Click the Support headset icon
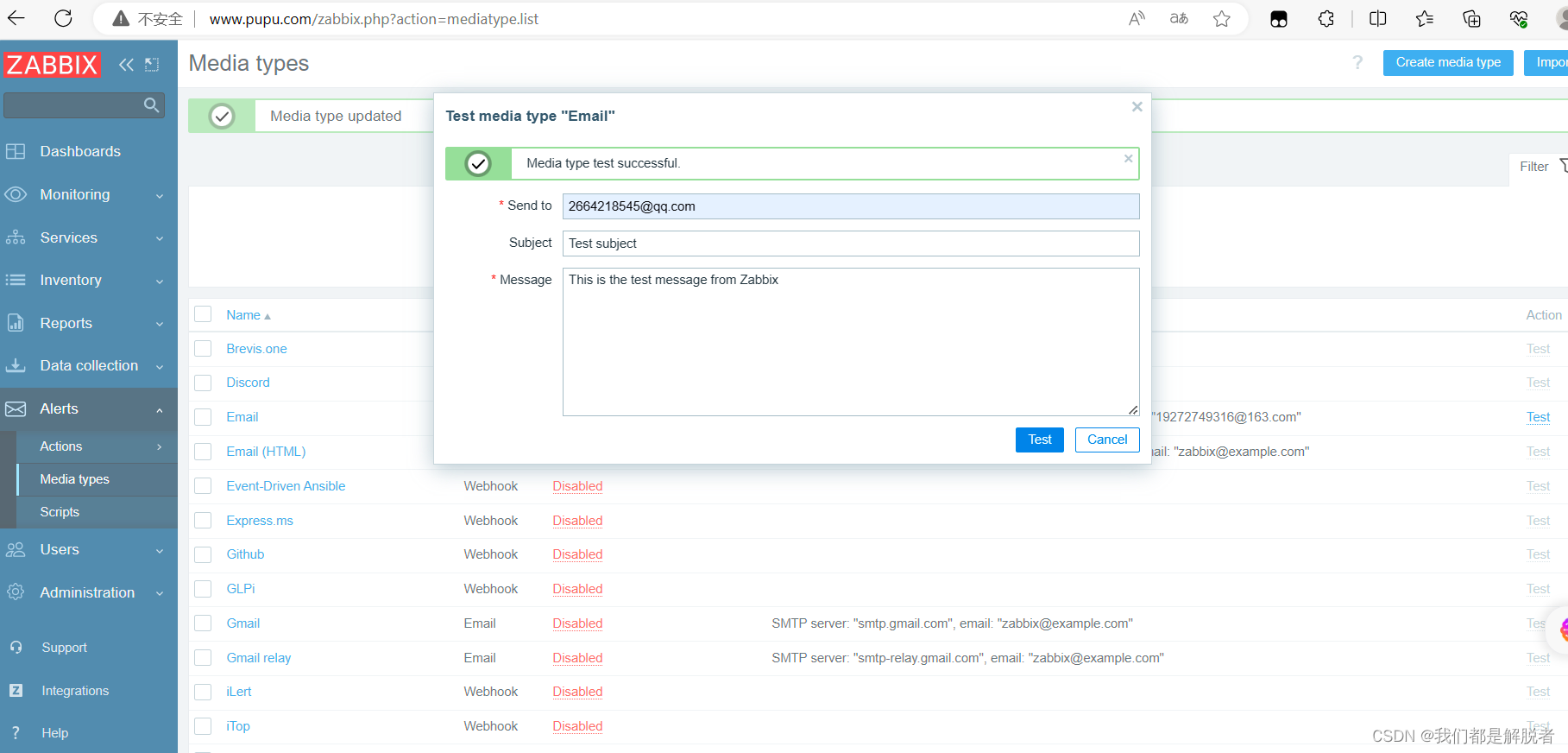The image size is (1568, 753). [x=16, y=648]
